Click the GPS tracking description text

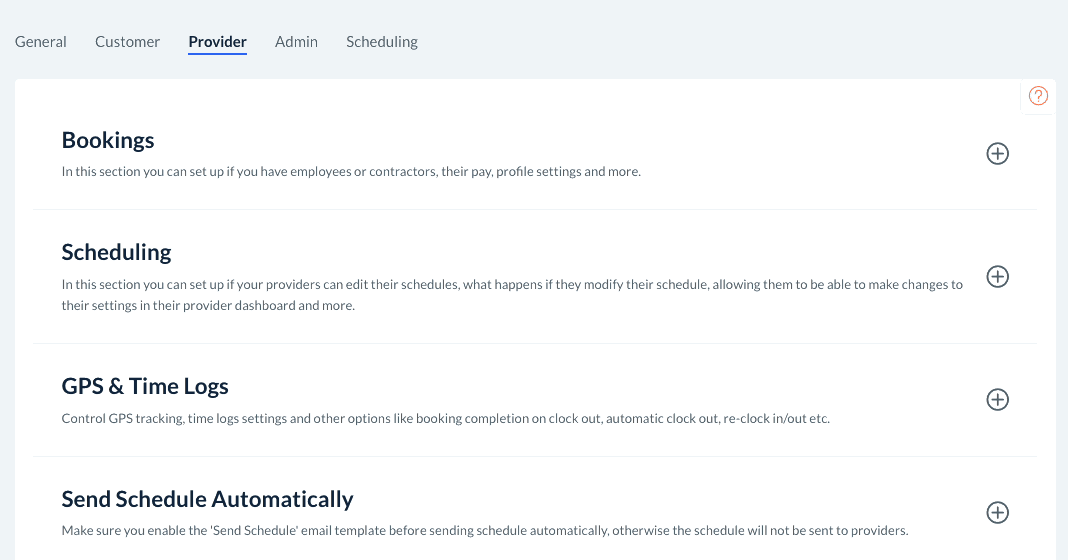pyautogui.click(x=445, y=418)
